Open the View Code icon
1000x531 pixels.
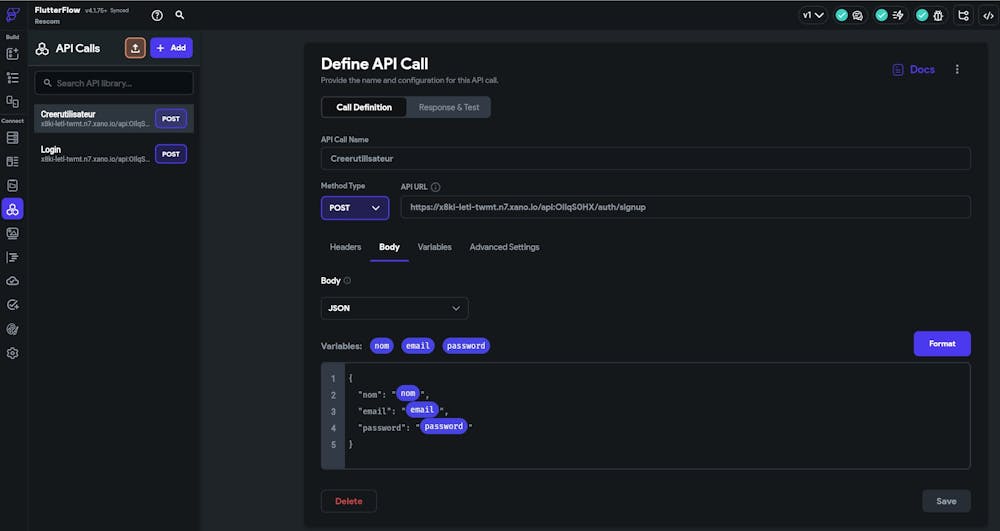[989, 15]
